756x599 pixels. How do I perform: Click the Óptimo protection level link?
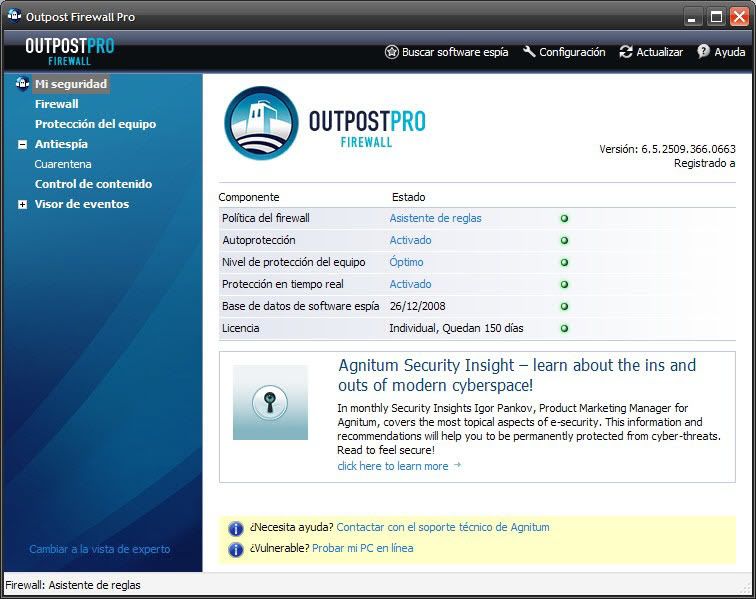(406, 262)
